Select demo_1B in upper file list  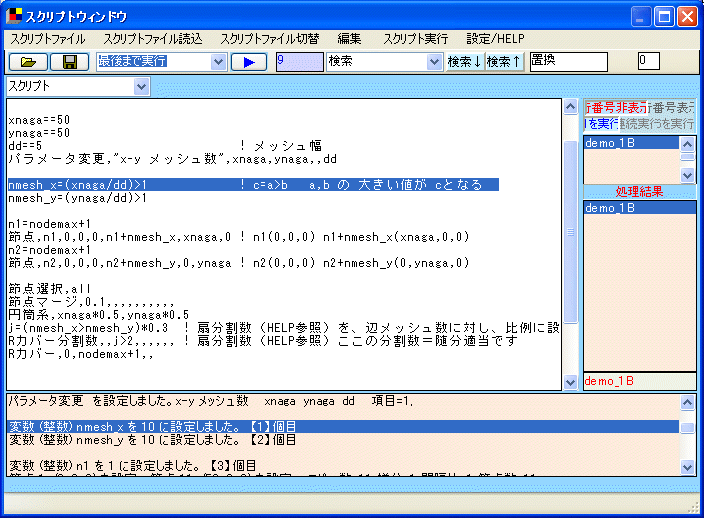point(631,143)
